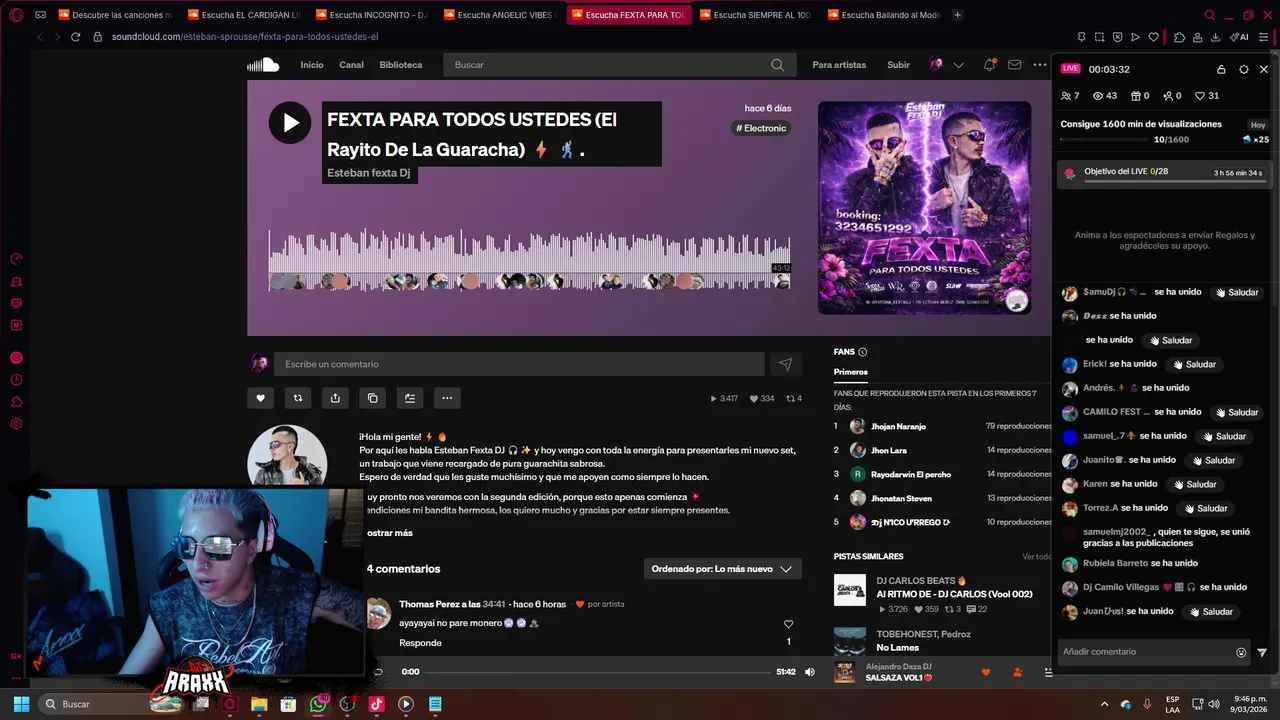
Task: Show FANS info tooltip icon
Action: click(862, 352)
